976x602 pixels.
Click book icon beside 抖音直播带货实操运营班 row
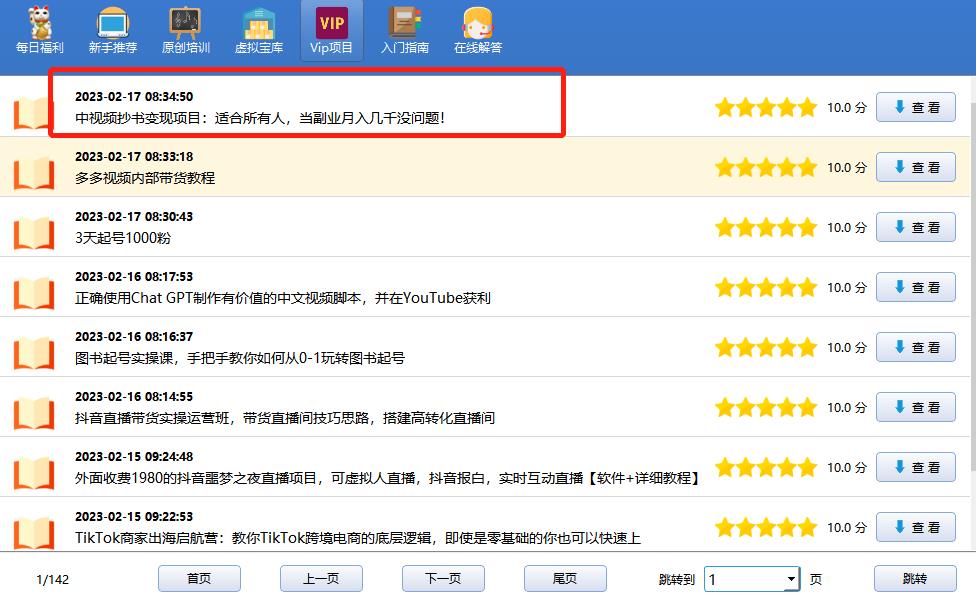point(34,413)
